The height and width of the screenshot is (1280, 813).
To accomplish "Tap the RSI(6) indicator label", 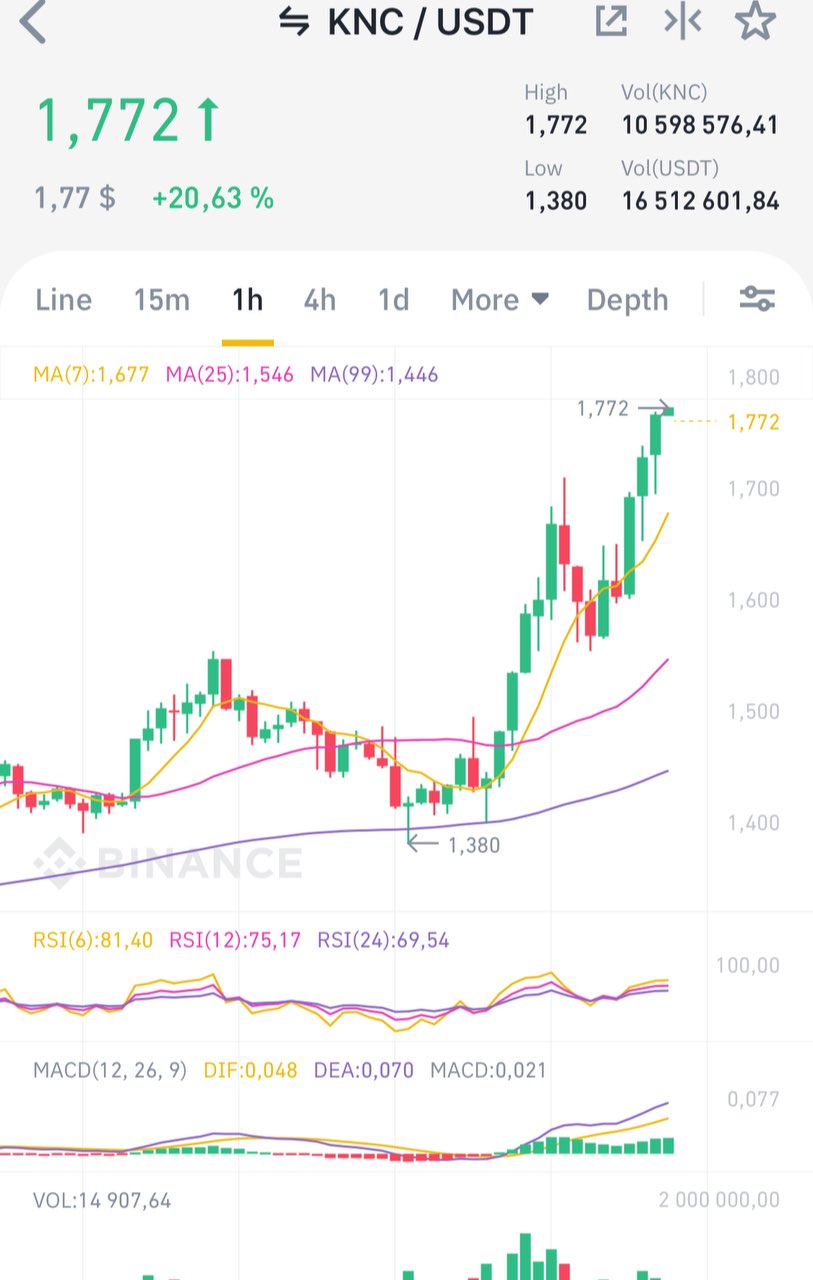I will point(93,940).
